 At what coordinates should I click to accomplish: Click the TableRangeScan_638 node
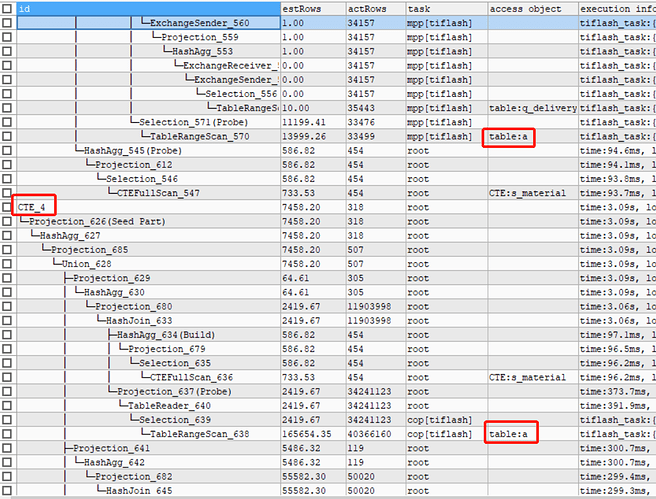point(200,434)
